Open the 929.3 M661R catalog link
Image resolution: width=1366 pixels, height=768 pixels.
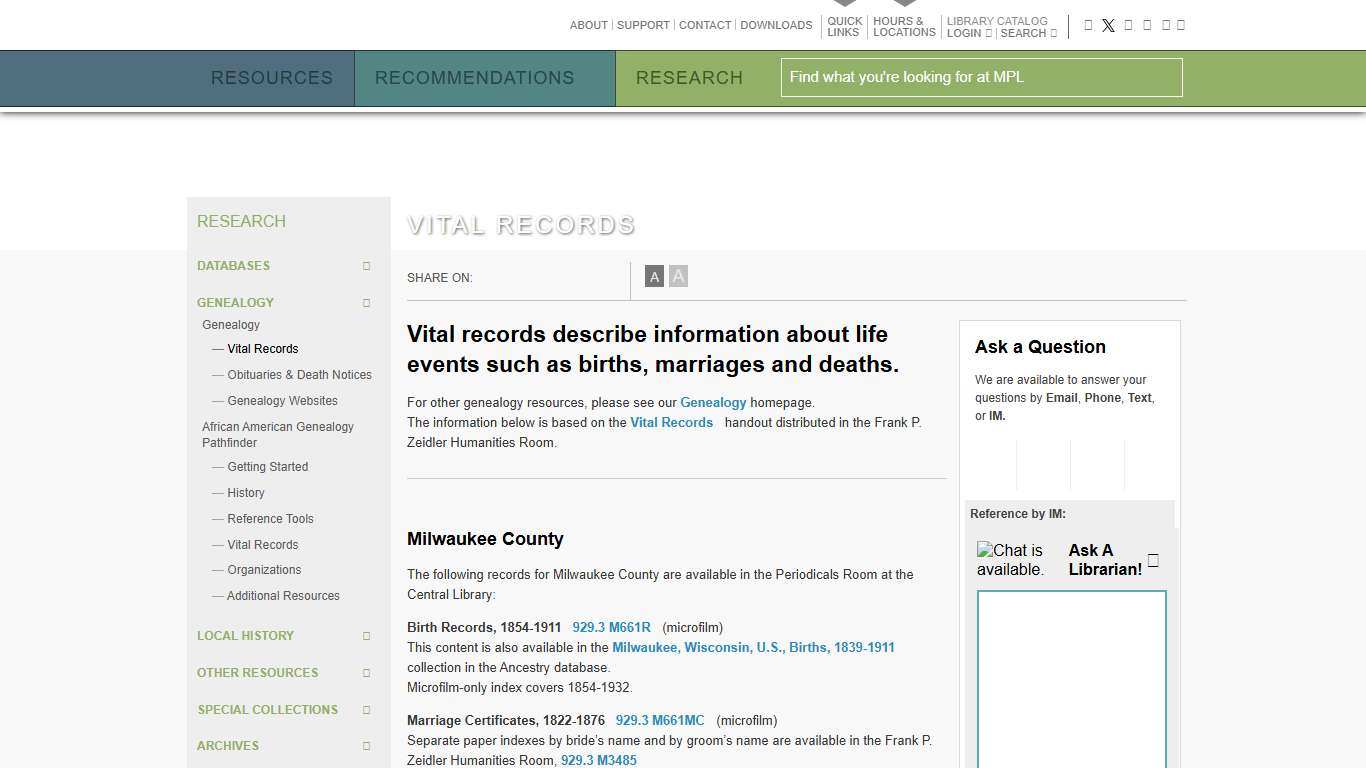(611, 628)
